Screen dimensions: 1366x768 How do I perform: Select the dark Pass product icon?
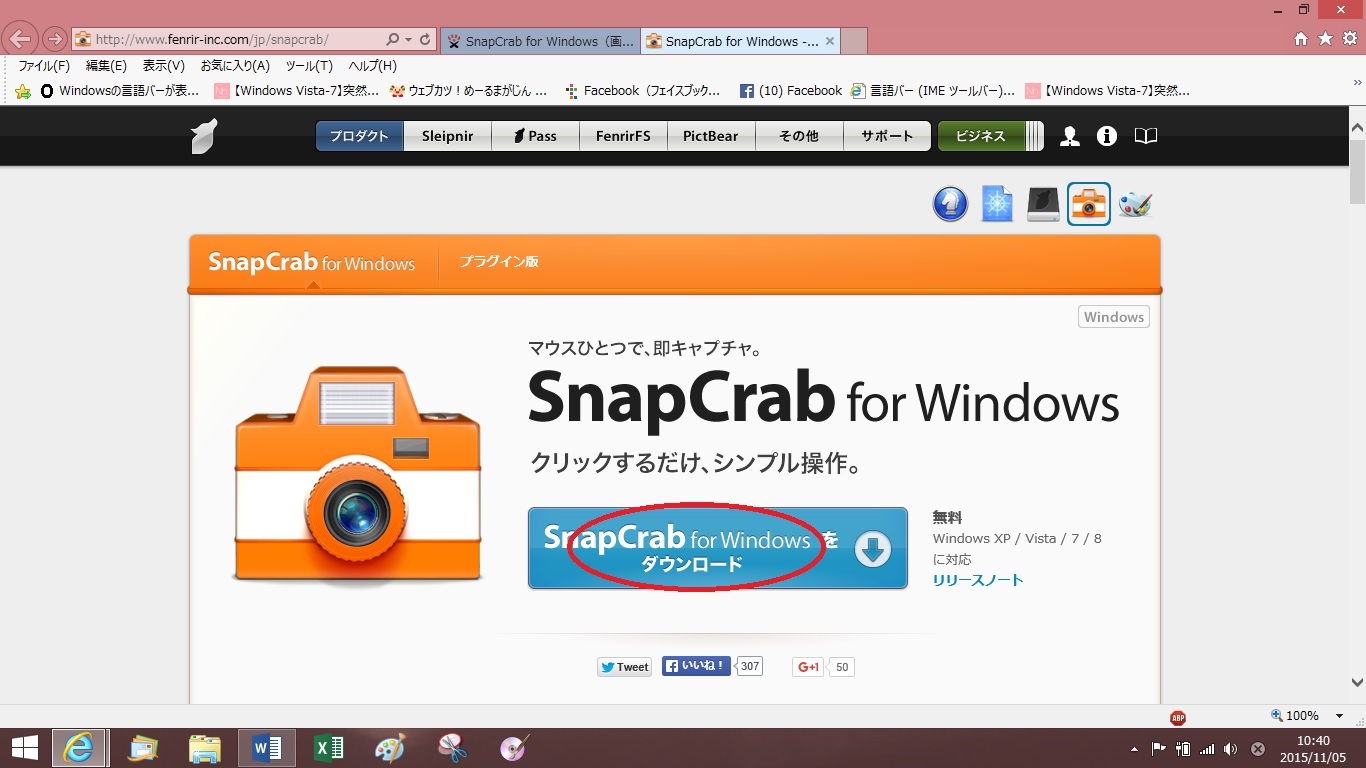1043,204
